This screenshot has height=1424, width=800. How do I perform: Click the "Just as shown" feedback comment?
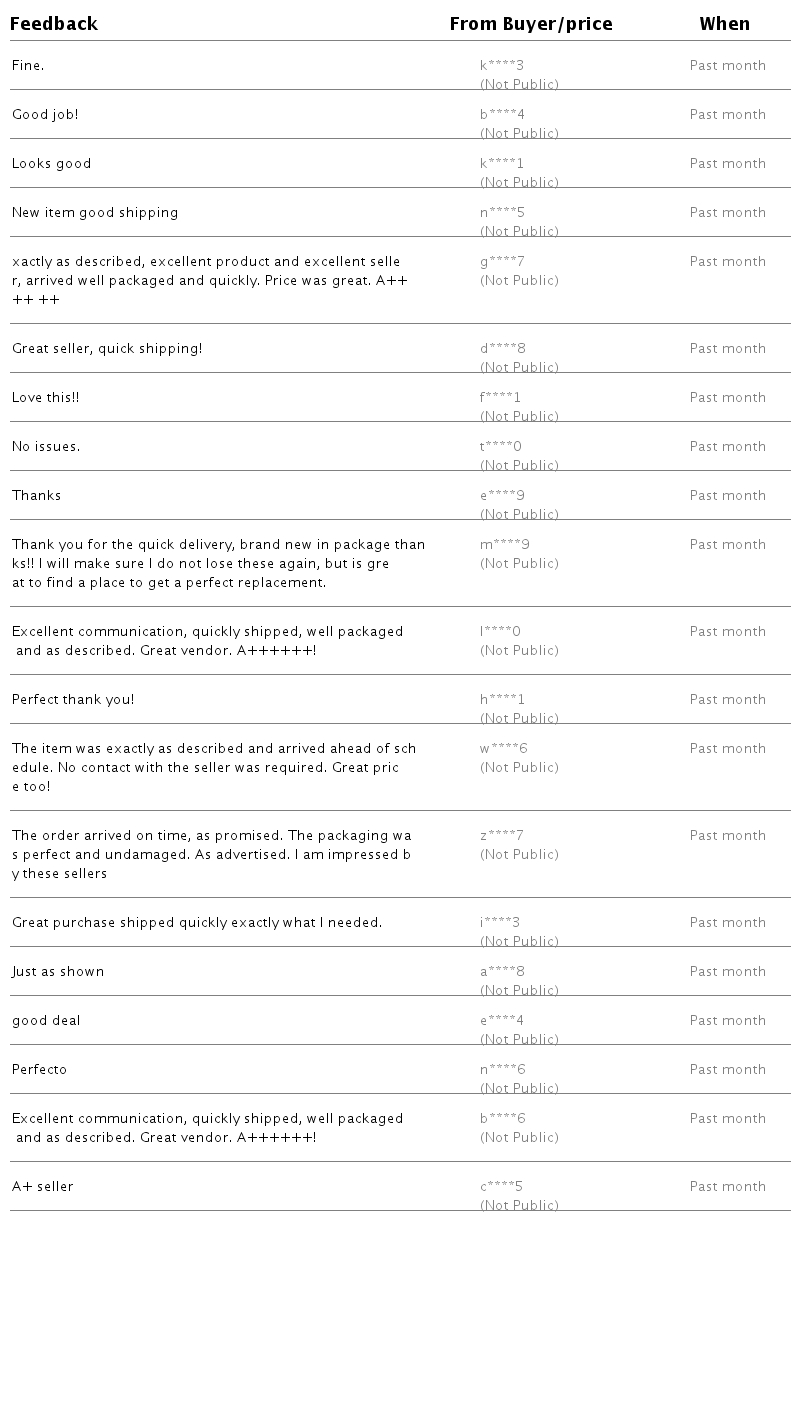pyautogui.click(x=58, y=972)
